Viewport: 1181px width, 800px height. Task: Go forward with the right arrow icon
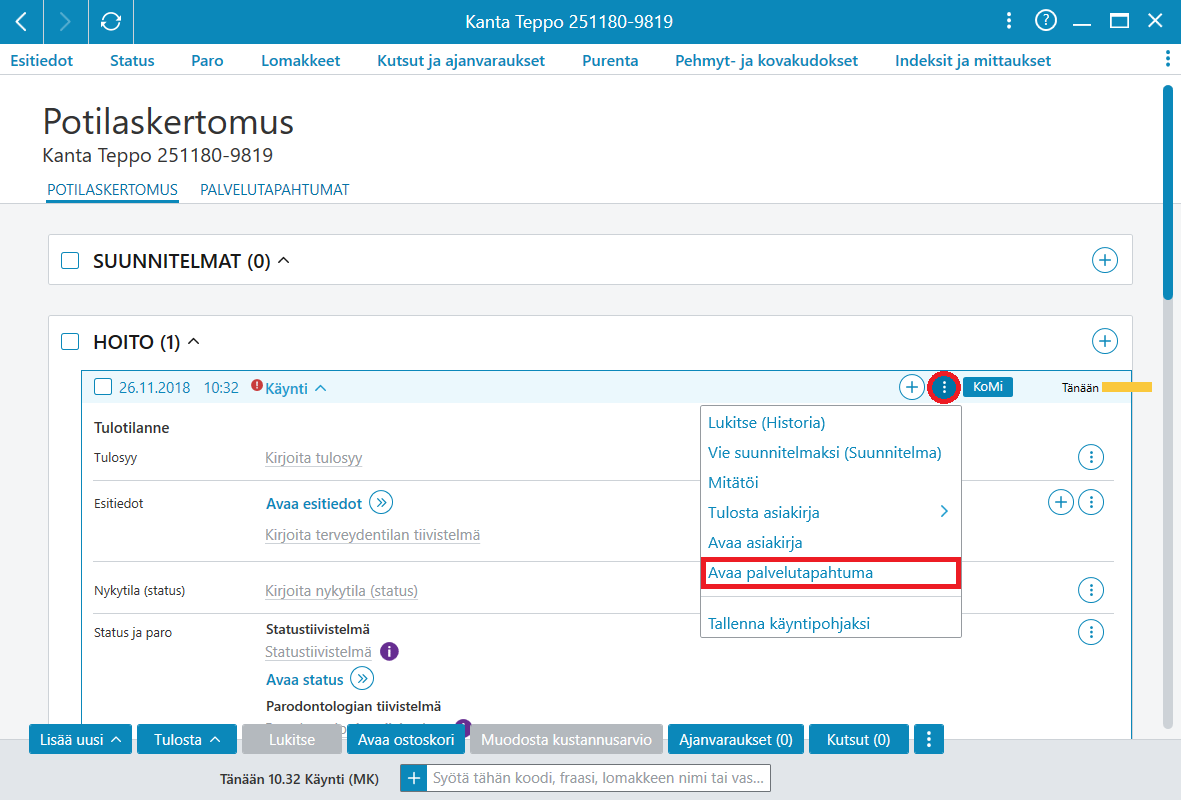coord(66,22)
